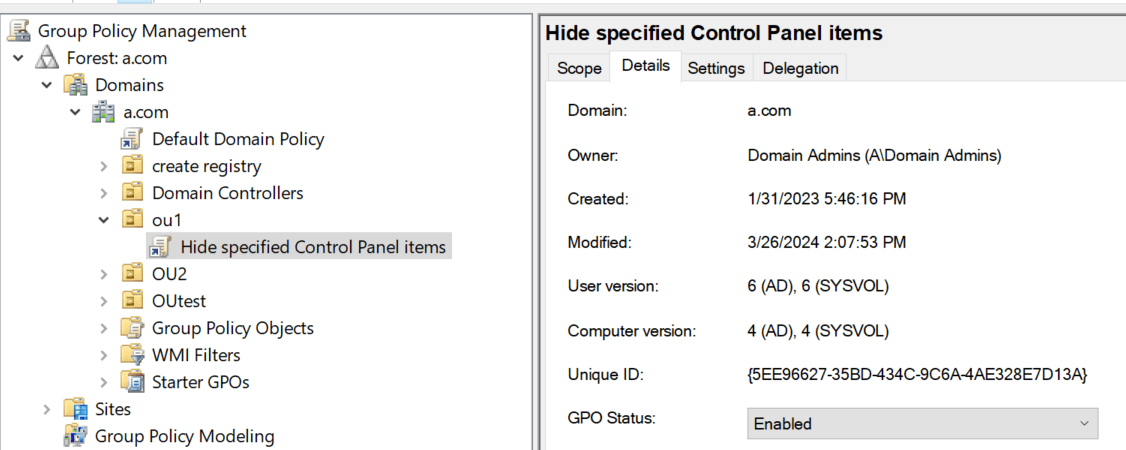Expand the create registry OU
The height and width of the screenshot is (450, 1126).
pos(104,167)
